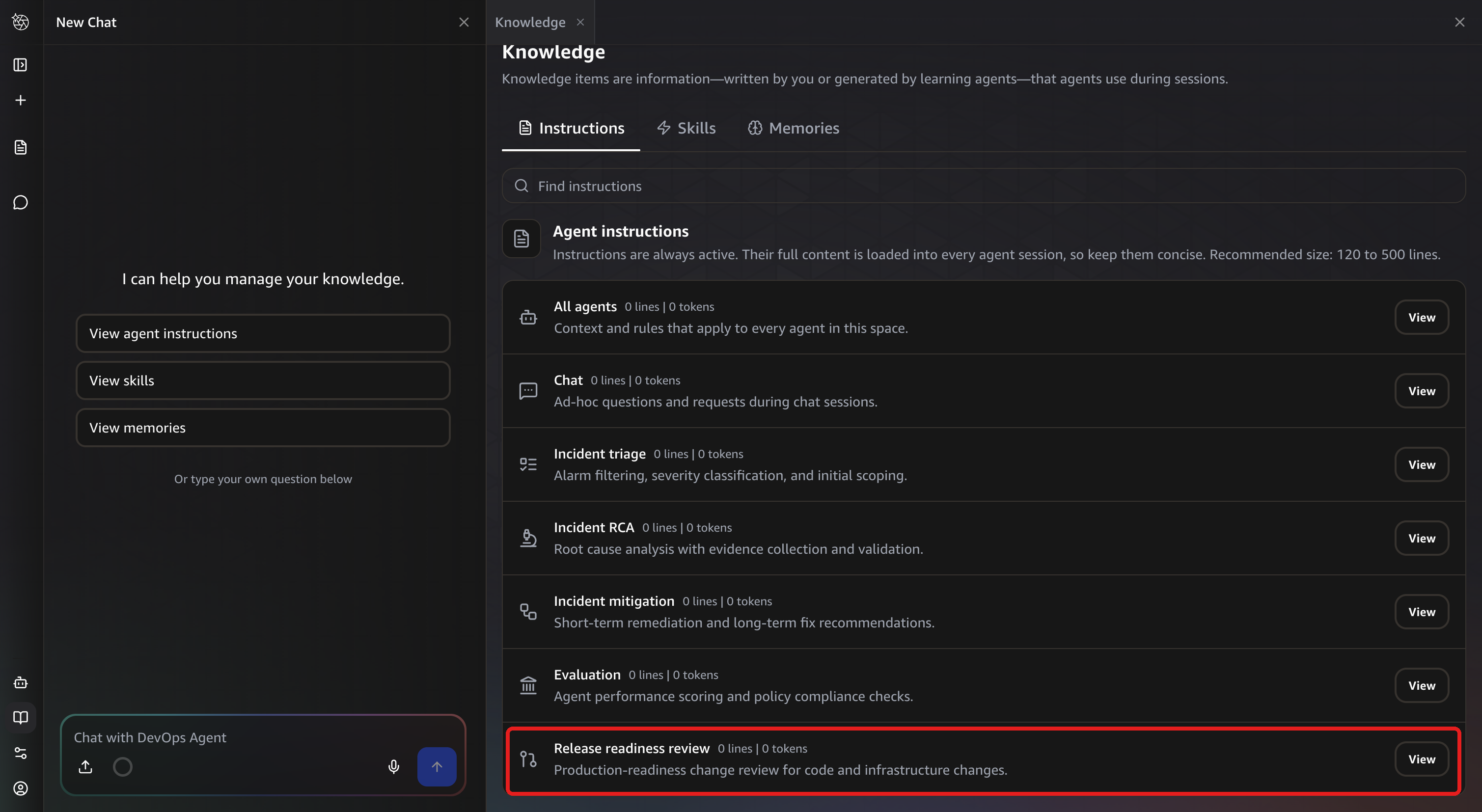1482x812 pixels.
Task: View the Evaluation instructions
Action: (x=1422, y=685)
